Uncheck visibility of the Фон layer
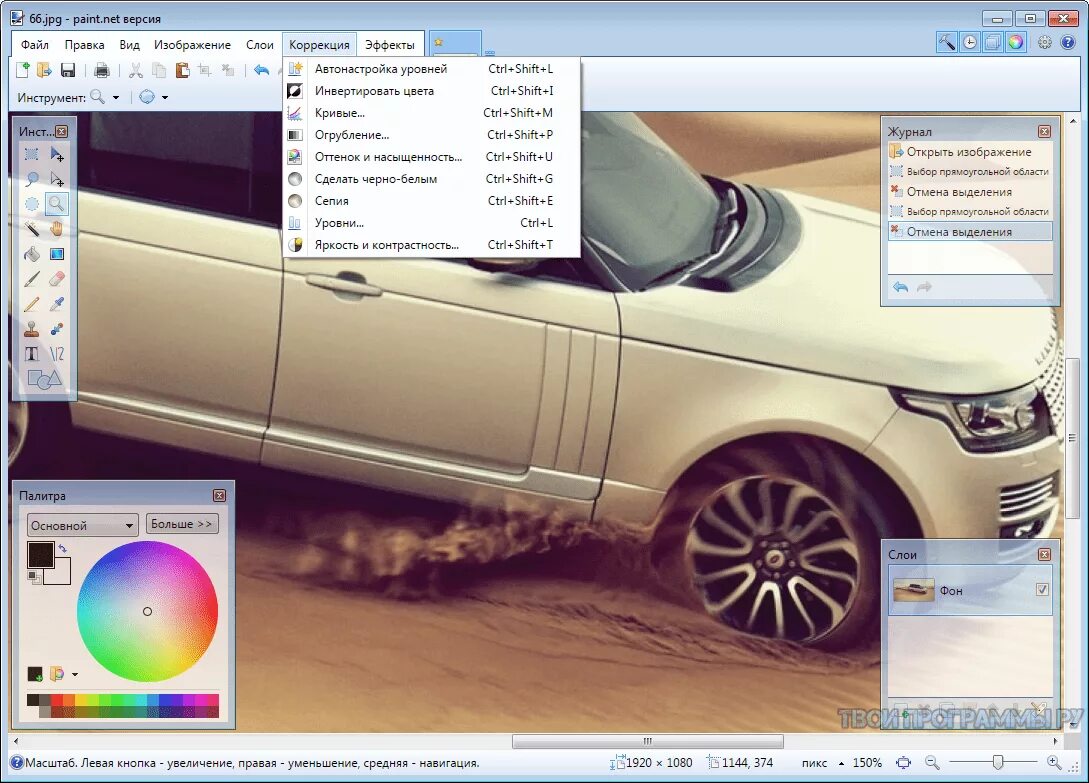This screenshot has width=1089, height=783. click(x=1042, y=589)
